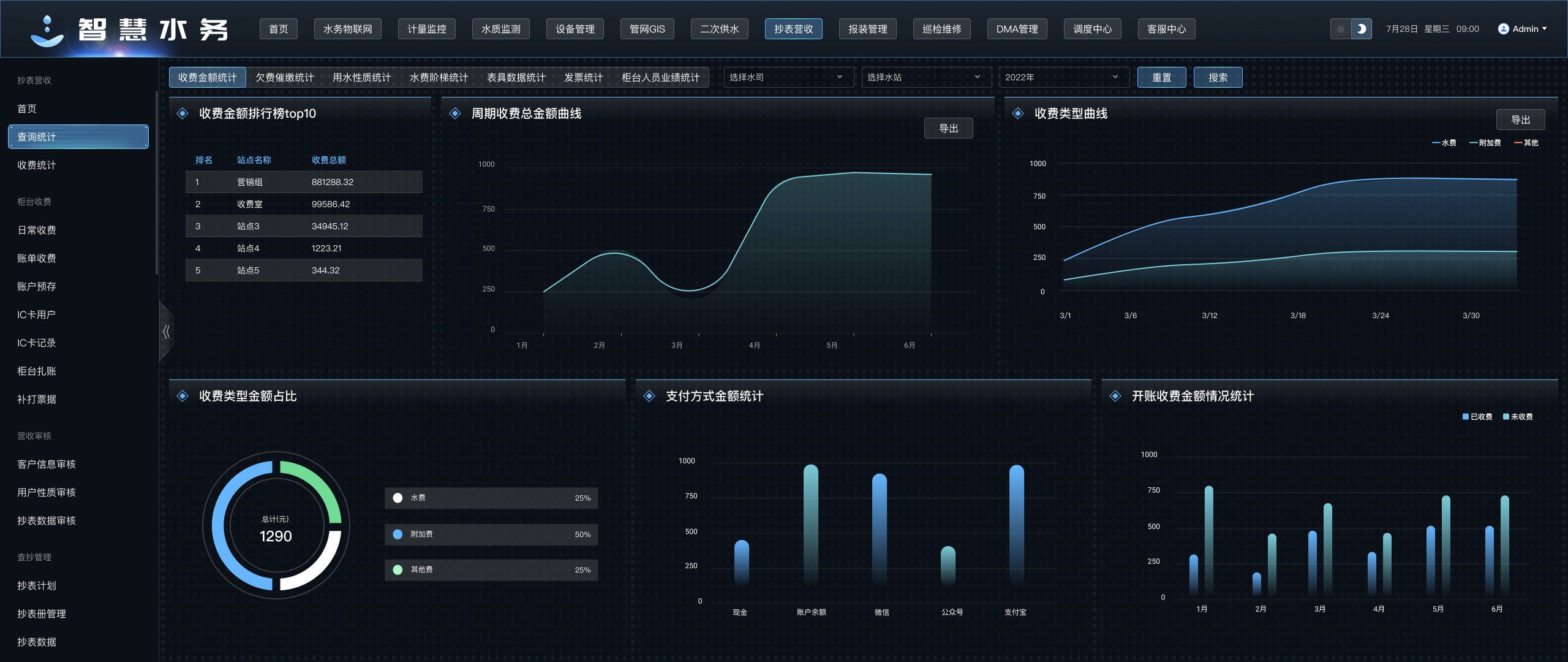Open 账户预存 in the sidebar
Image resolution: width=1568 pixels, height=662 pixels.
(37, 286)
